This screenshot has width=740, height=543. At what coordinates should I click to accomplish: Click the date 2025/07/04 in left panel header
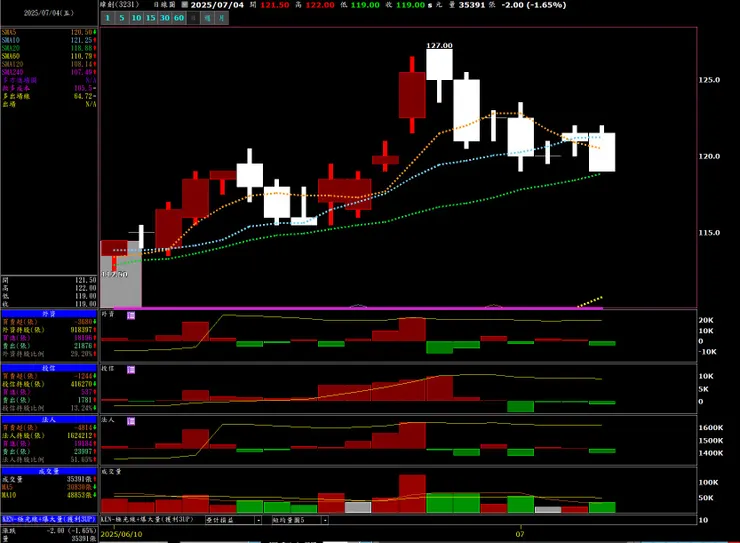49,13
